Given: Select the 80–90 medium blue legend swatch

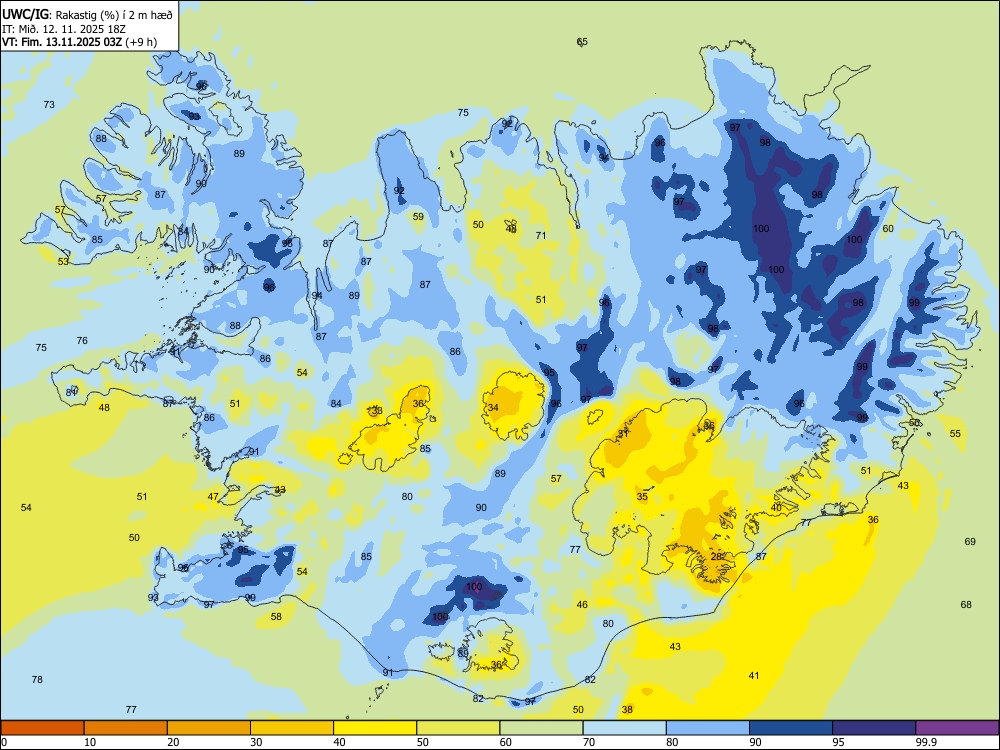Looking at the screenshot, I should pos(708,728).
